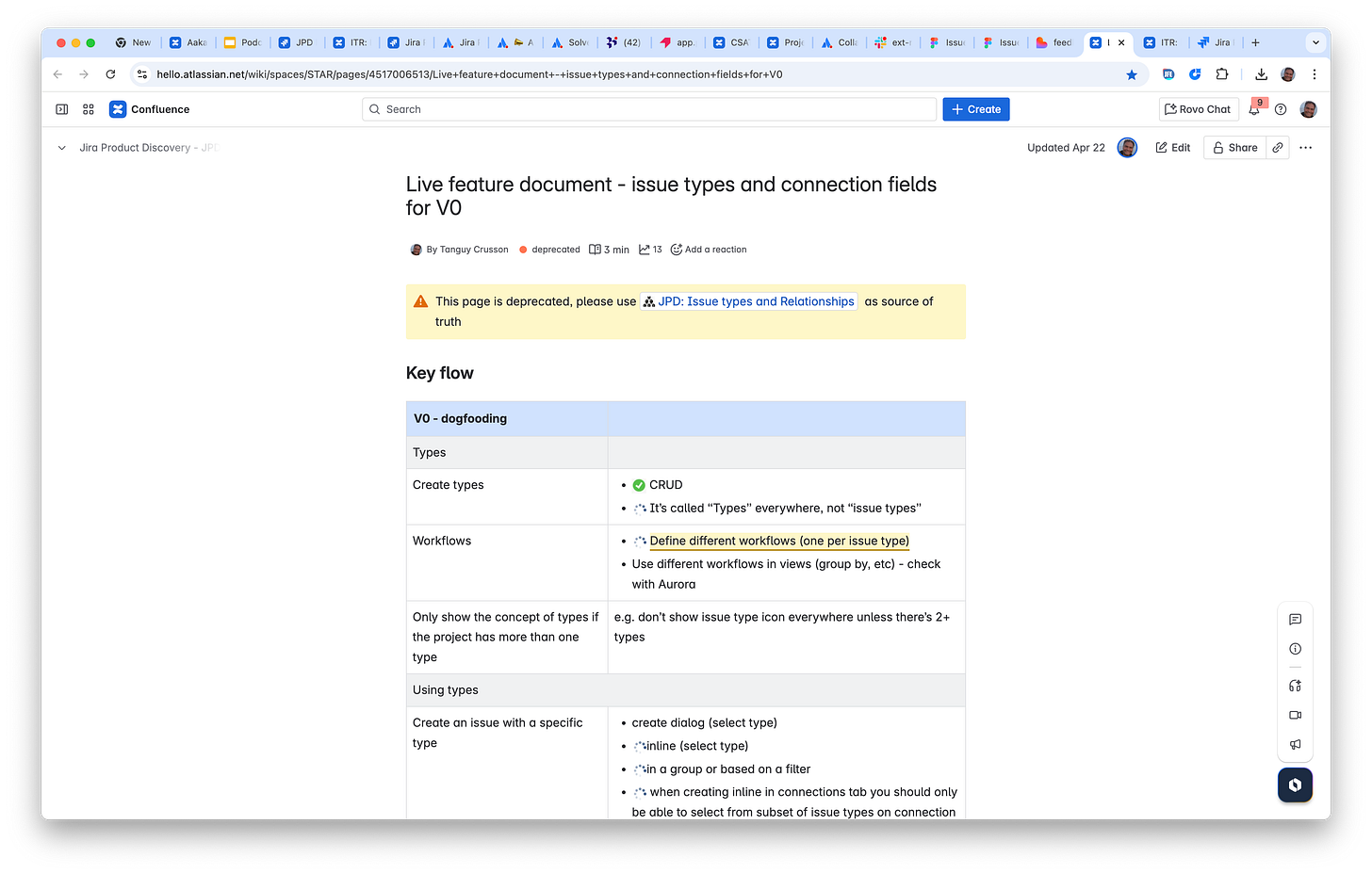
Task: Click the highlighted Define different workflows text
Action: (x=779, y=541)
